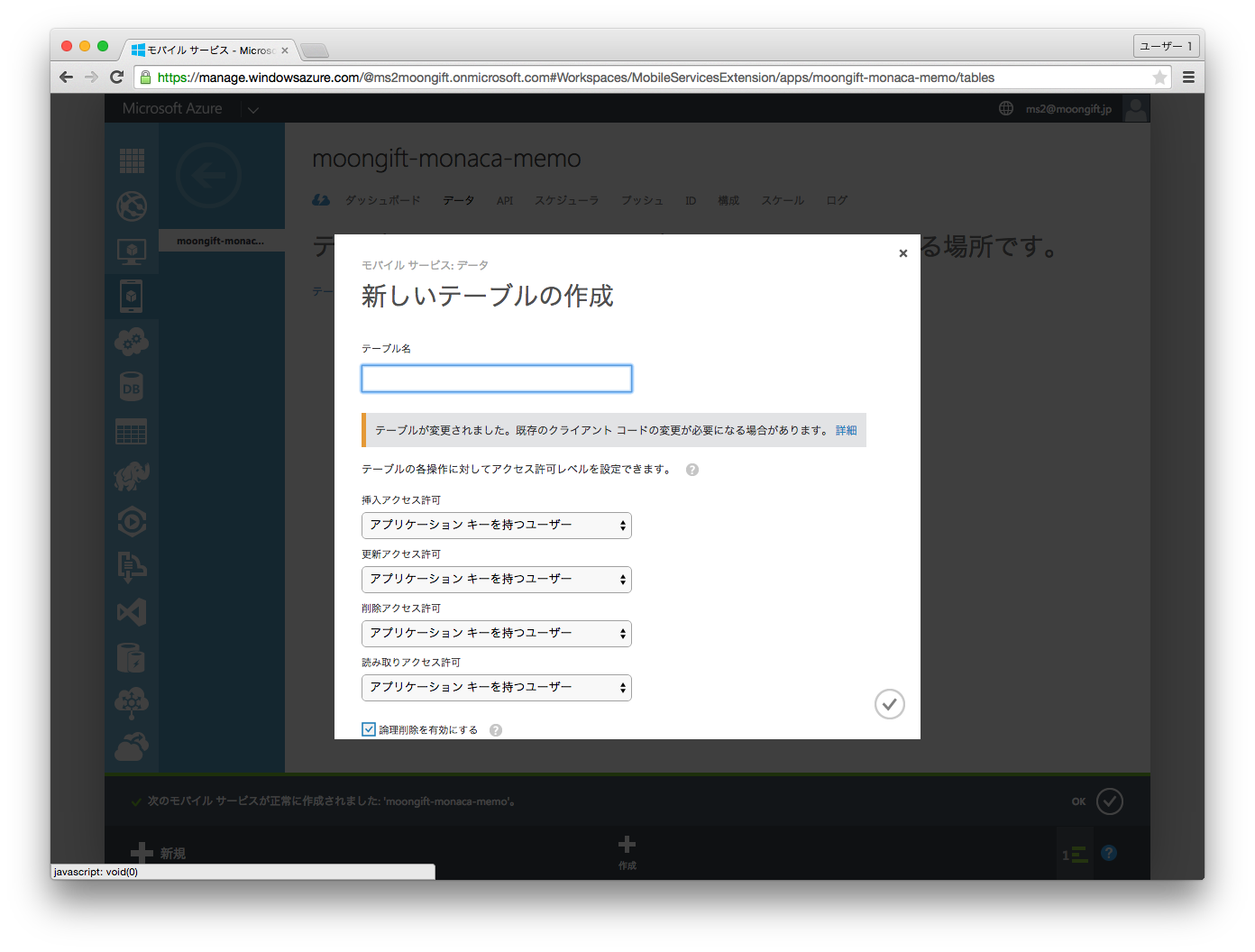The height and width of the screenshot is (952, 1255).
Task: Click the checkmark button to confirm table creation
Action: [x=889, y=704]
